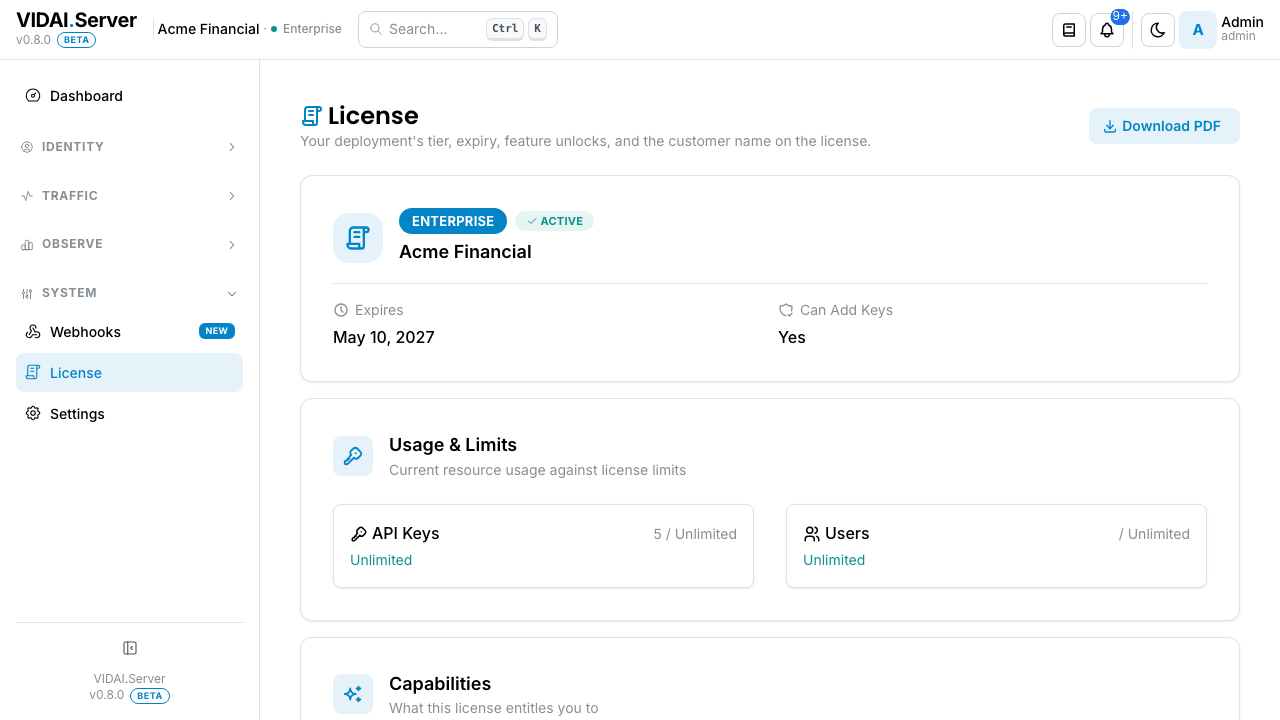Screen dimensions: 1280x720
Task: Expand the TRAFFIC sidebar section
Action: pyautogui.click(x=129, y=196)
